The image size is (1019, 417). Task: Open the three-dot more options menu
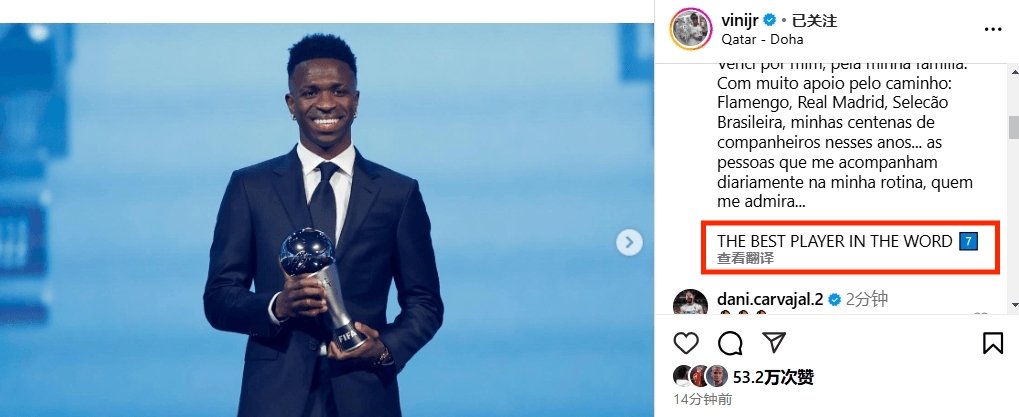992,29
